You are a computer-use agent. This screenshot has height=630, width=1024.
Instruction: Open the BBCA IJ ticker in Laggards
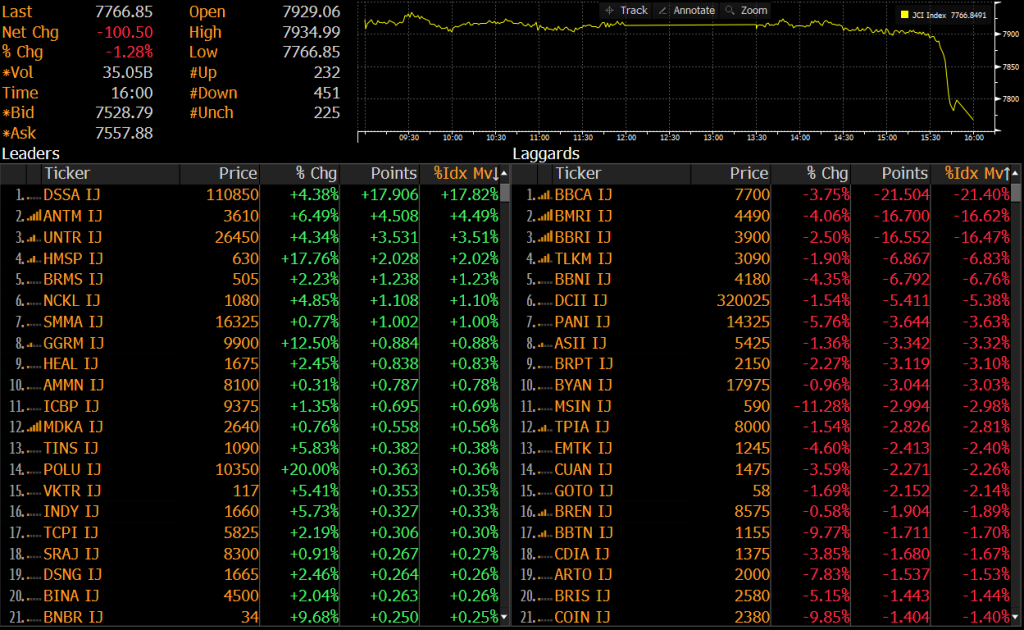click(583, 195)
